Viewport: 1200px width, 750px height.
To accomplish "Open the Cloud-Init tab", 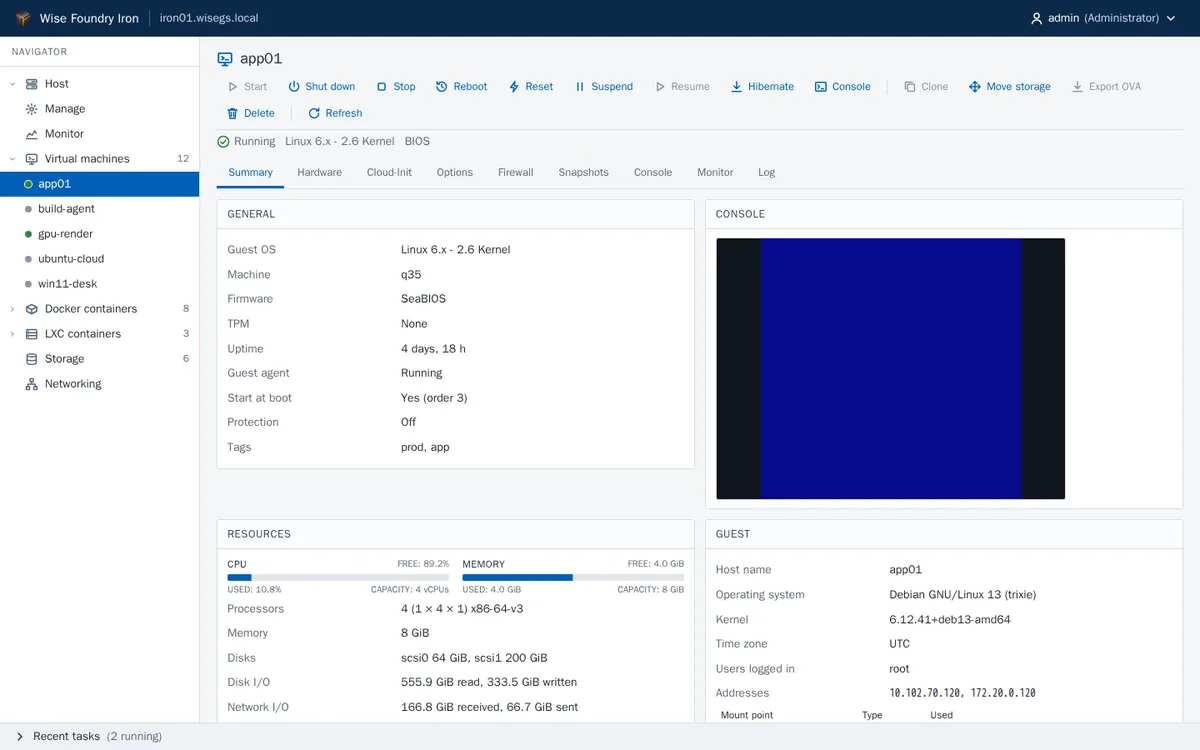I will [389, 173].
